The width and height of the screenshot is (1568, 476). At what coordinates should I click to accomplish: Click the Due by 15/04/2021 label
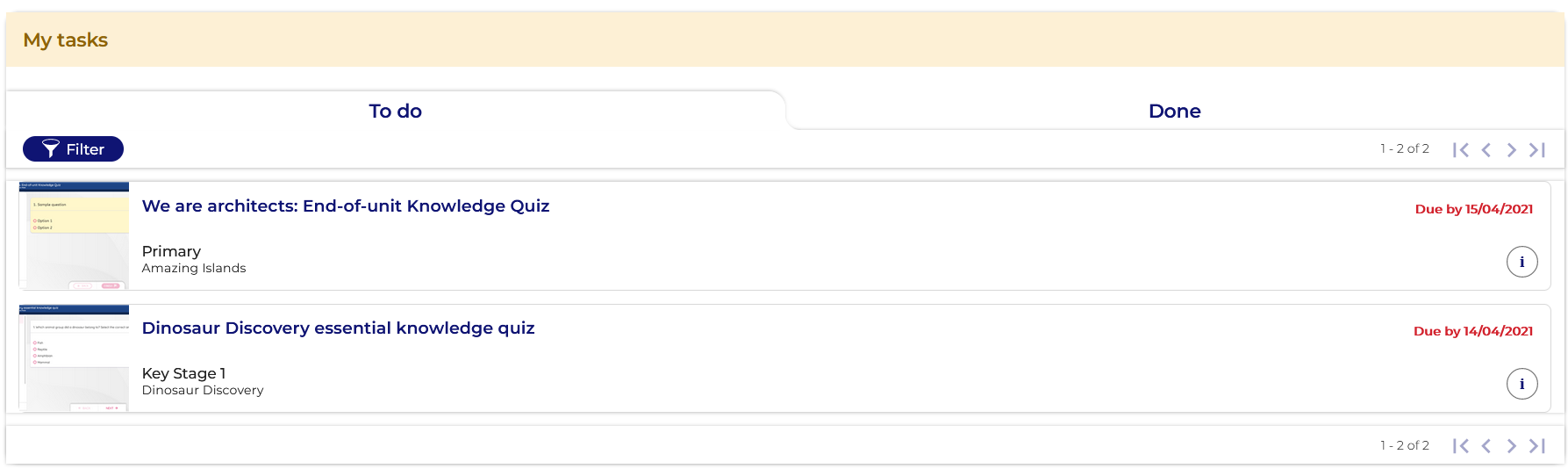pos(1473,209)
